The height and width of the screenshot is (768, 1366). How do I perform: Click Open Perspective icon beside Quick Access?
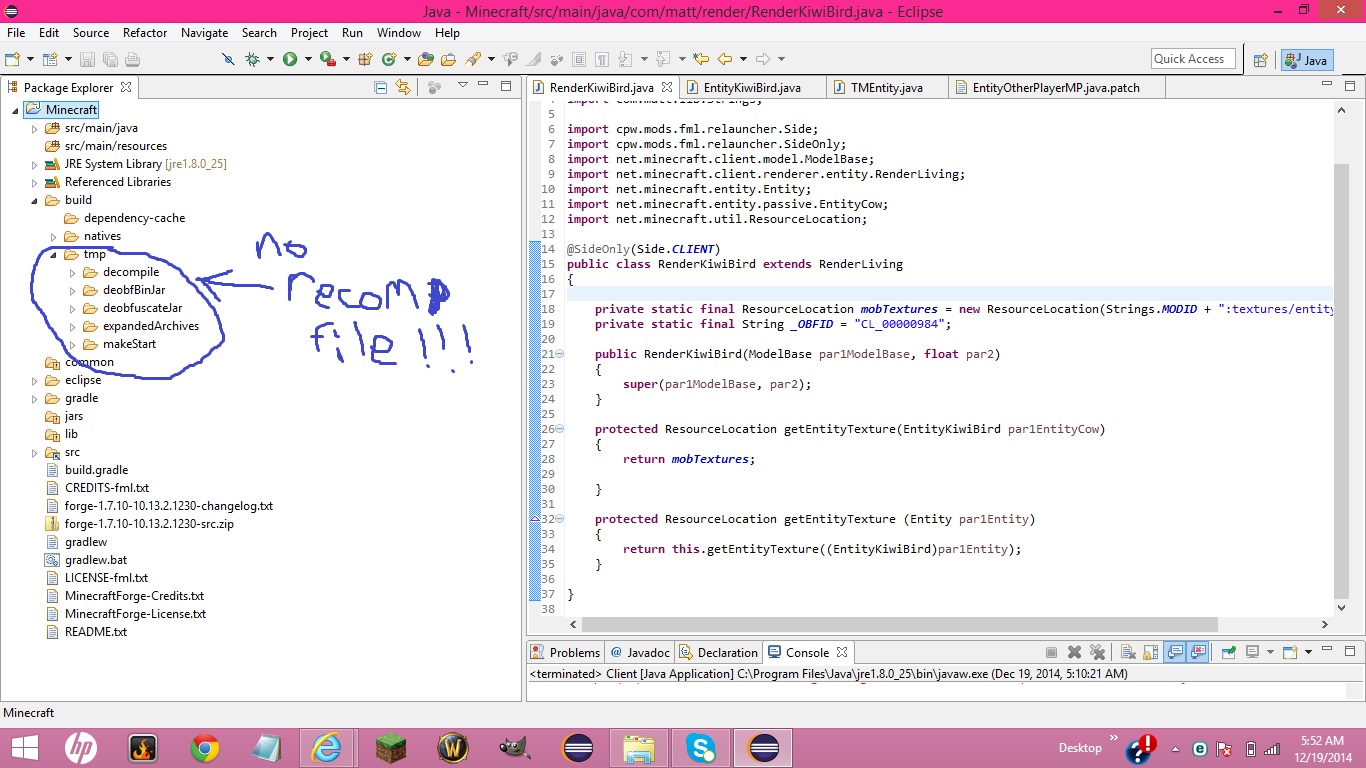pos(1261,60)
